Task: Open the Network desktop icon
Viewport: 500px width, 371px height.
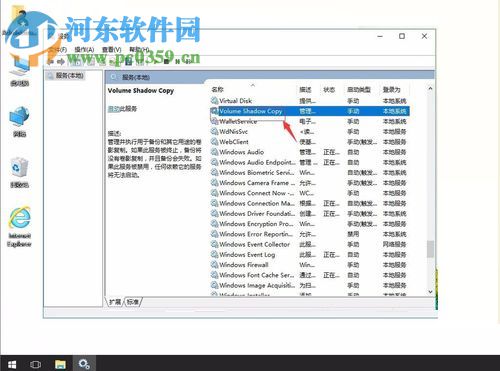Action: [x=19, y=122]
